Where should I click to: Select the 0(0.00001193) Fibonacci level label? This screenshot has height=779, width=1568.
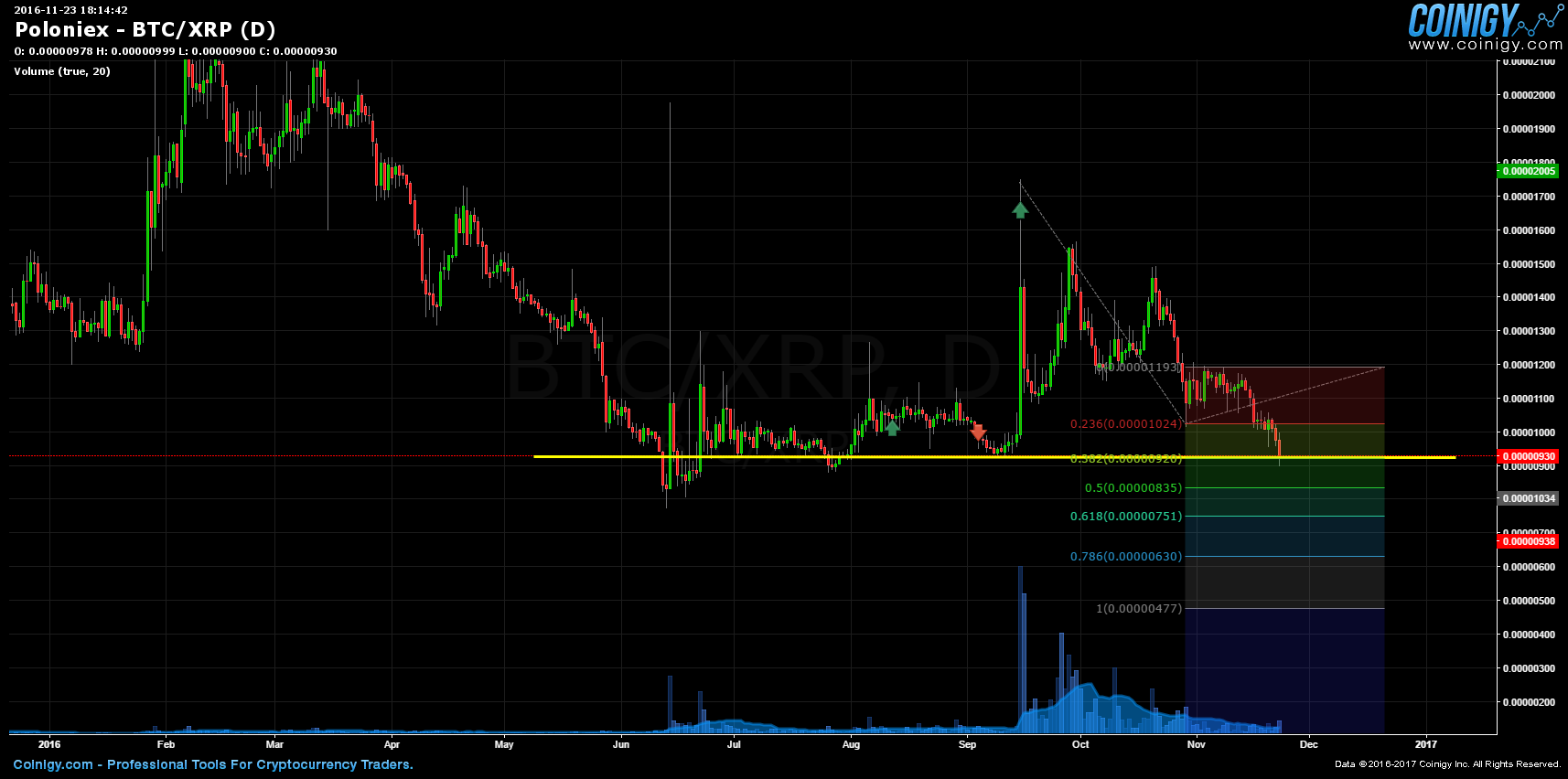point(1139,367)
